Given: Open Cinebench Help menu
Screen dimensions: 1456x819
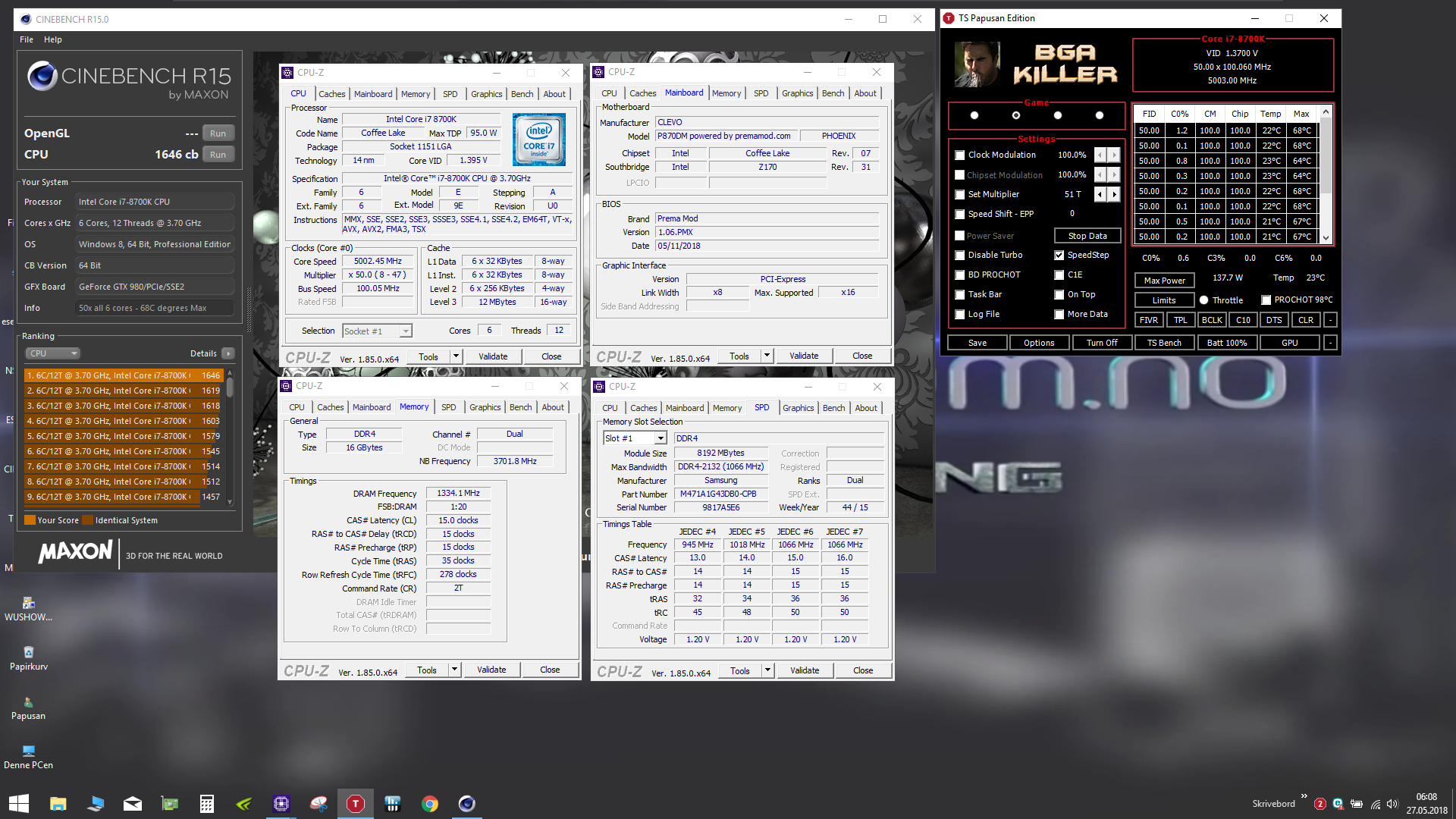Looking at the screenshot, I should (53, 39).
